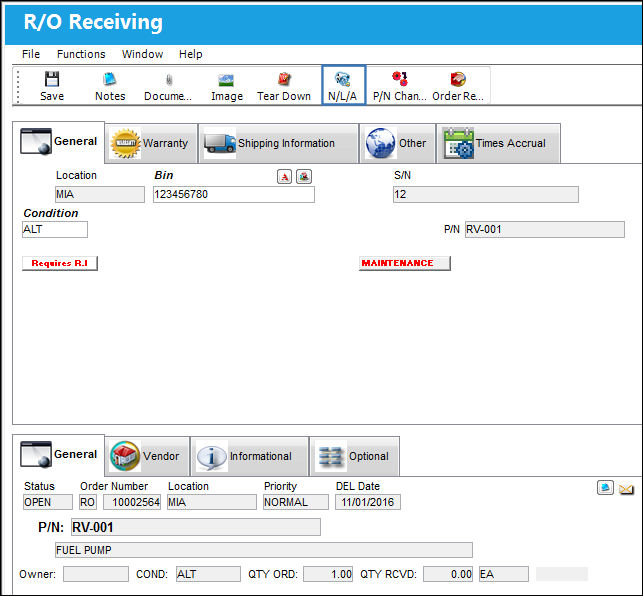The image size is (643, 596).
Task: Click the S/N field showing 12
Action: pos(486,194)
